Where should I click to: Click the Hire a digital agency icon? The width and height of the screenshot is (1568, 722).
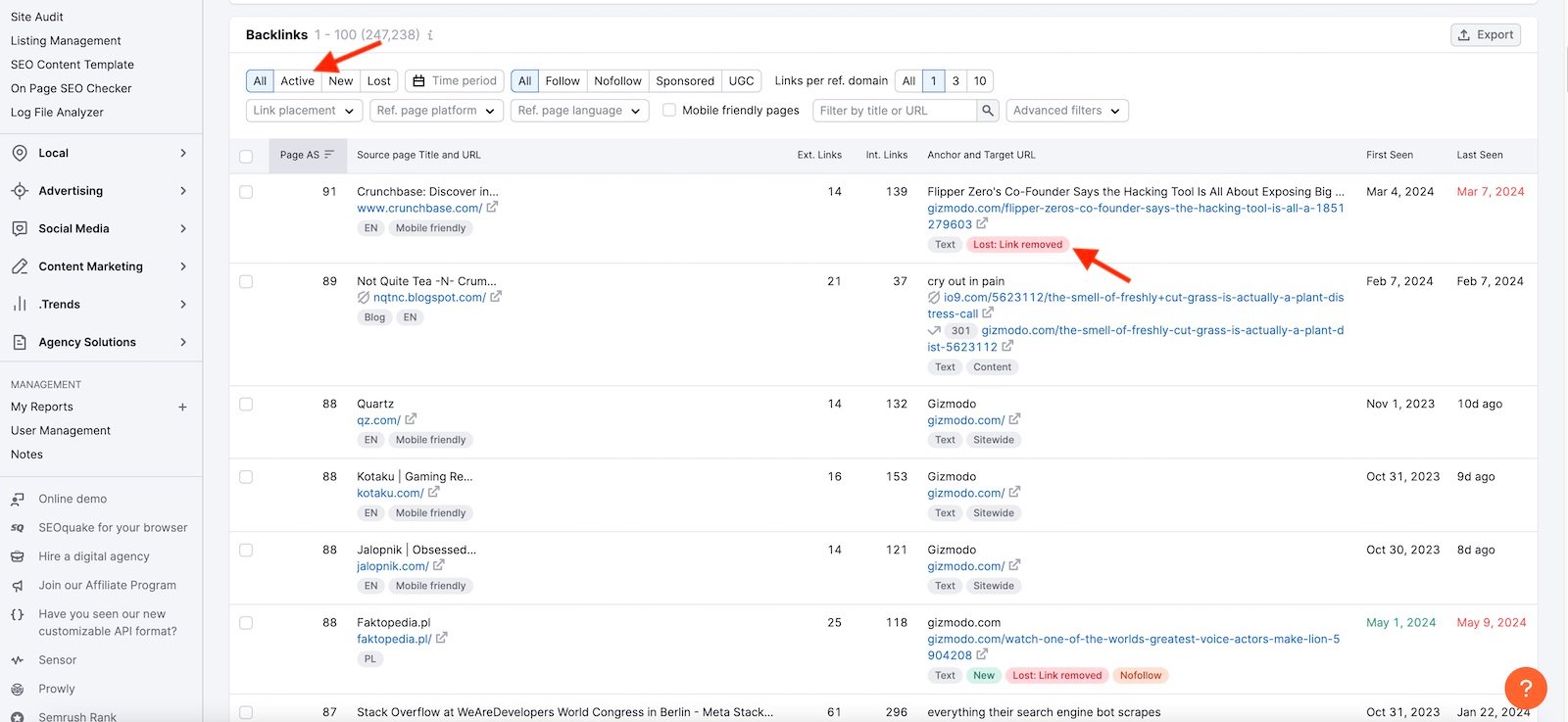tap(17, 556)
